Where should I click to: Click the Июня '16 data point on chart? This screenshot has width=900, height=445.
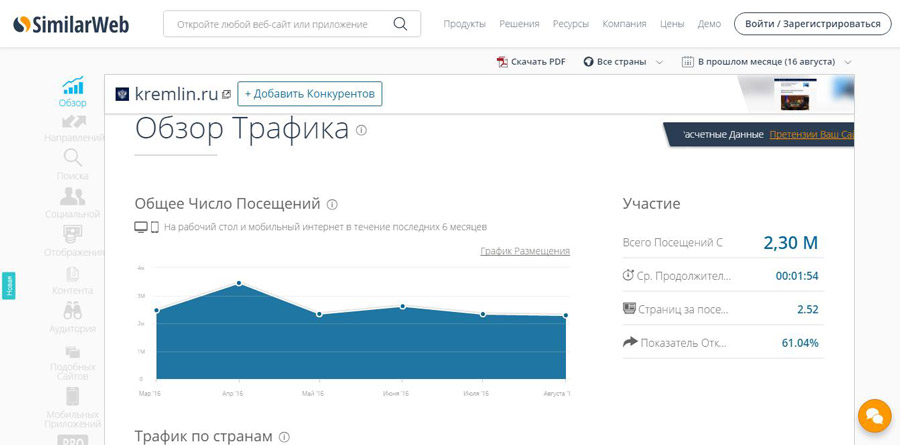pos(402,307)
